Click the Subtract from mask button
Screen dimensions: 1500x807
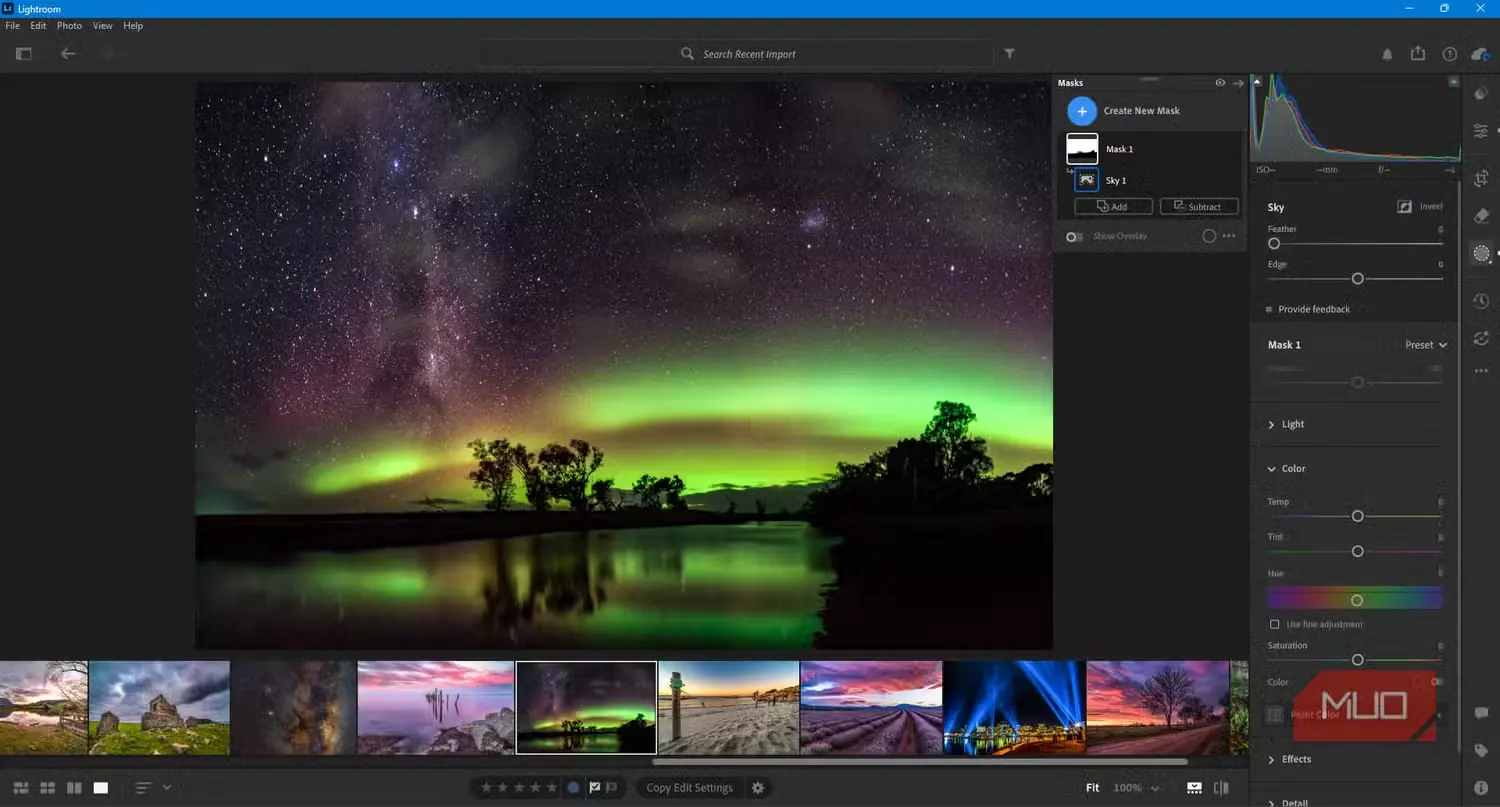[x=1199, y=207]
